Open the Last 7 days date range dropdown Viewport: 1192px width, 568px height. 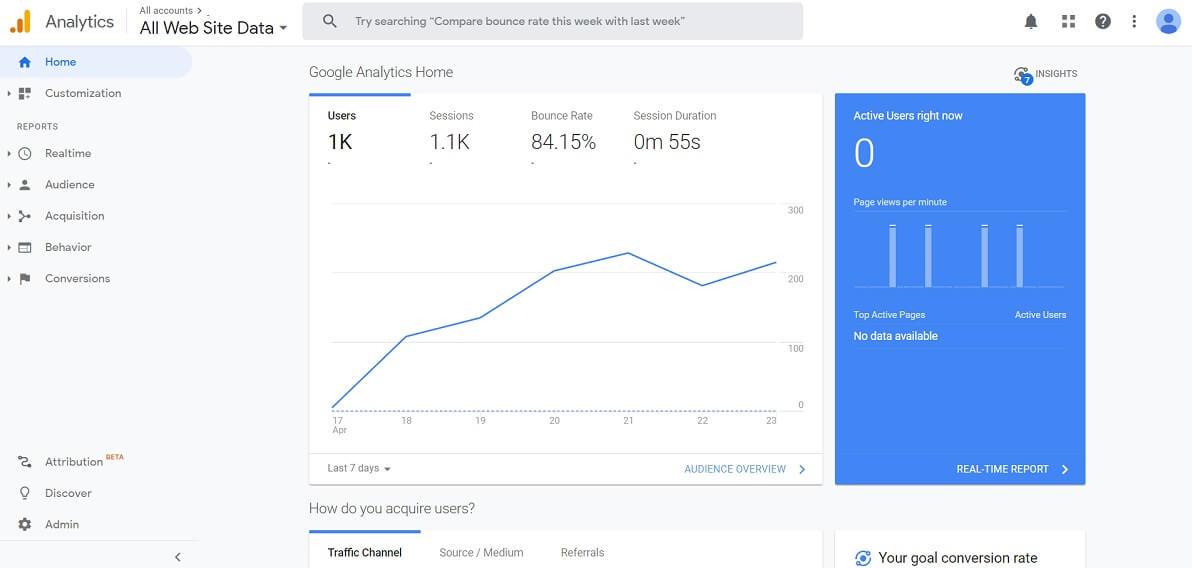pyautogui.click(x=359, y=468)
